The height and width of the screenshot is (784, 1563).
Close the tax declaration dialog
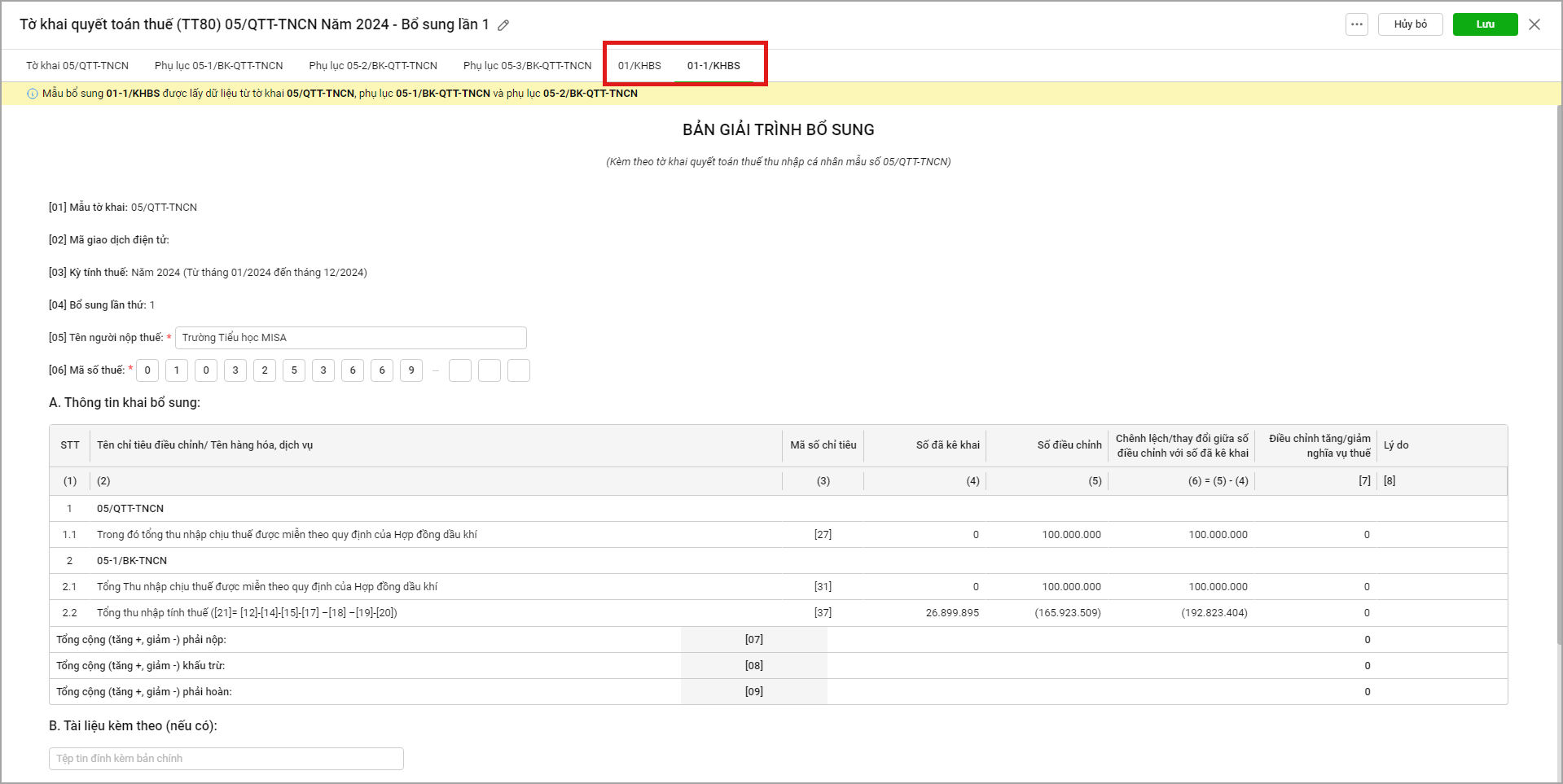(x=1534, y=24)
